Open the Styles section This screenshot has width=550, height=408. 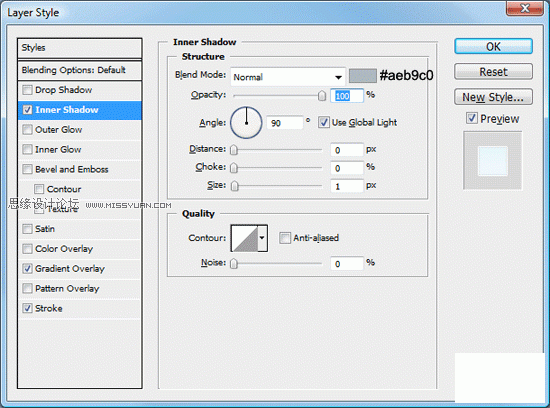(x=80, y=48)
